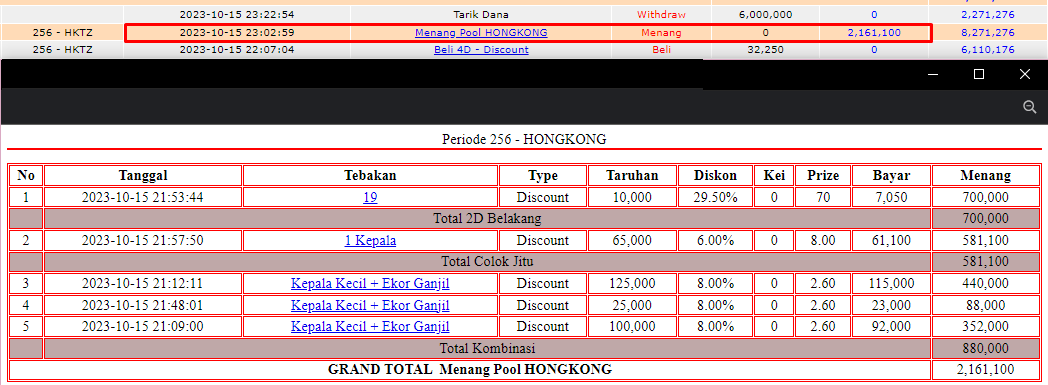The height and width of the screenshot is (385, 1048).
Task: Select the date 2023-10-15 21:48:01
Action: click(x=142, y=305)
